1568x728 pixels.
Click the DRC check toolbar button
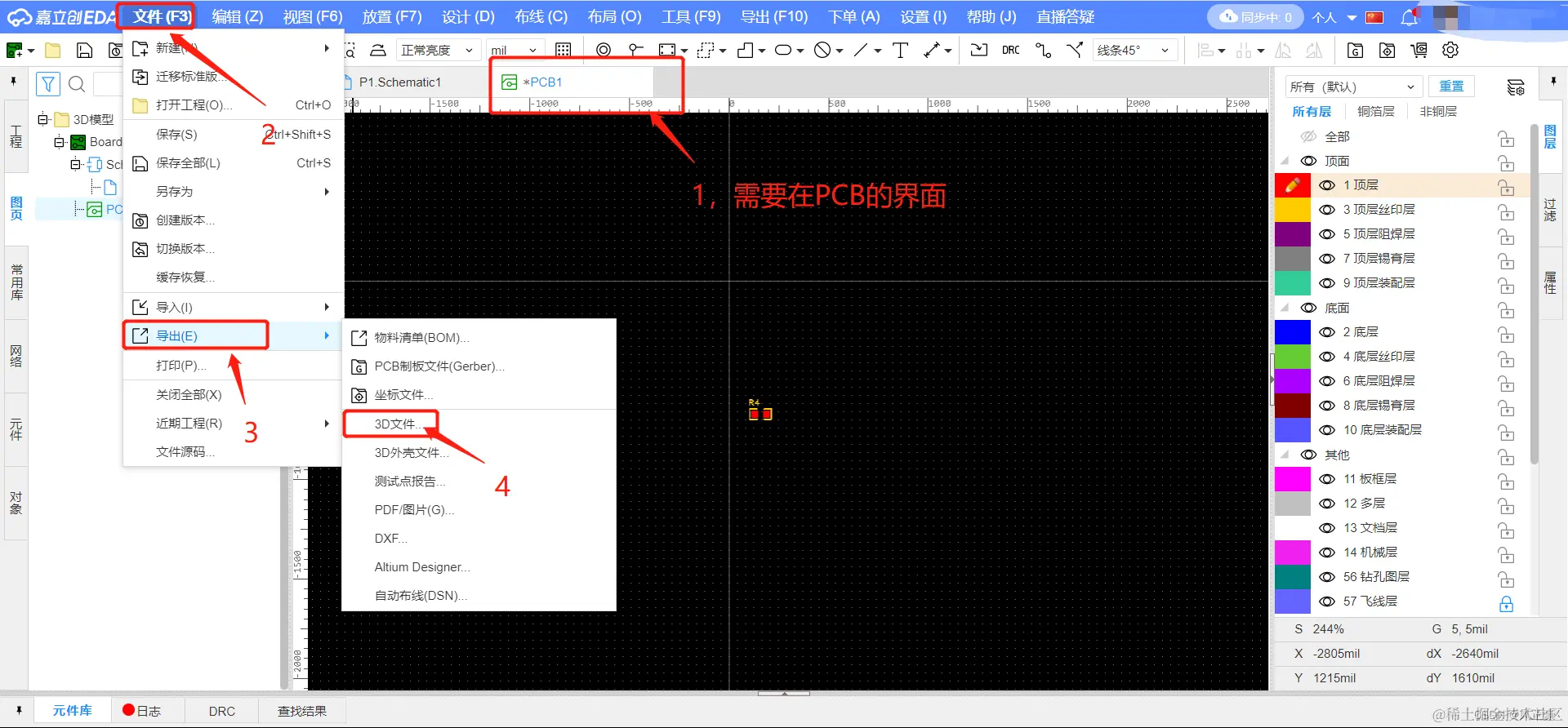[x=1011, y=50]
